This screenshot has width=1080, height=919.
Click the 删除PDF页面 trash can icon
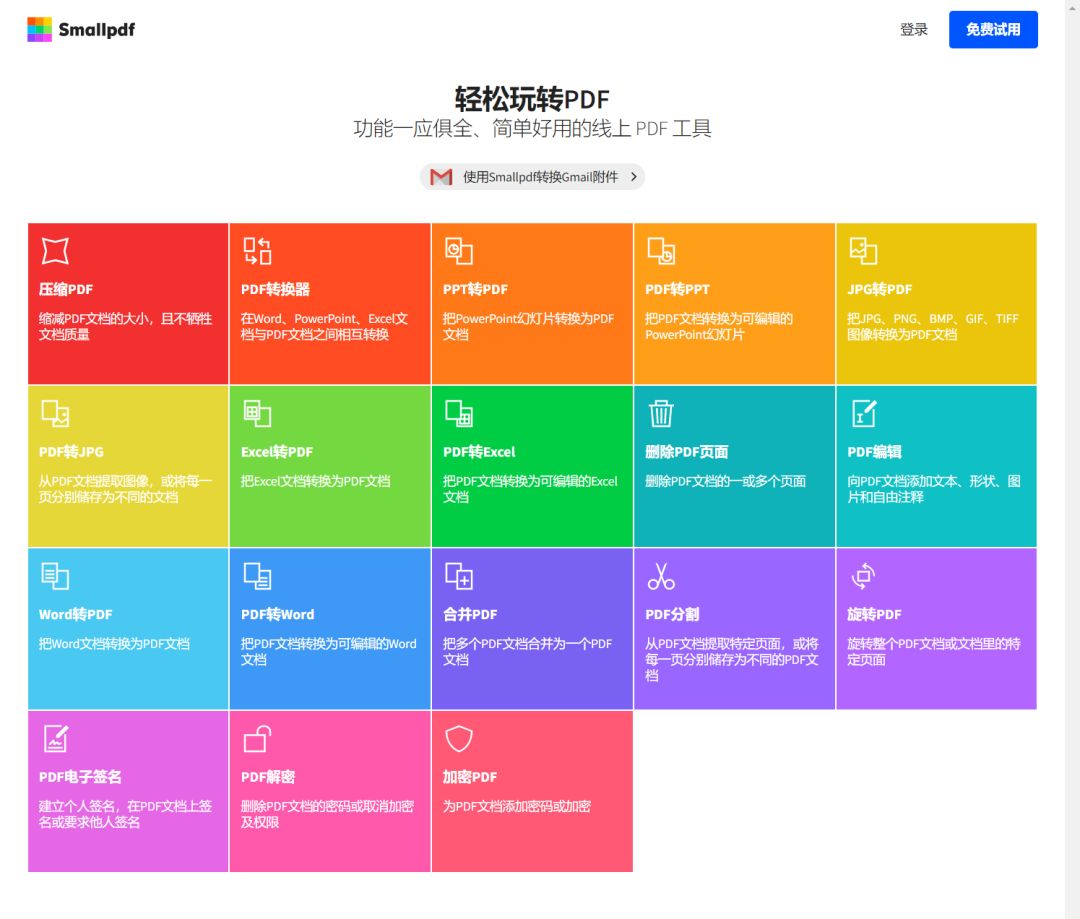coord(661,413)
